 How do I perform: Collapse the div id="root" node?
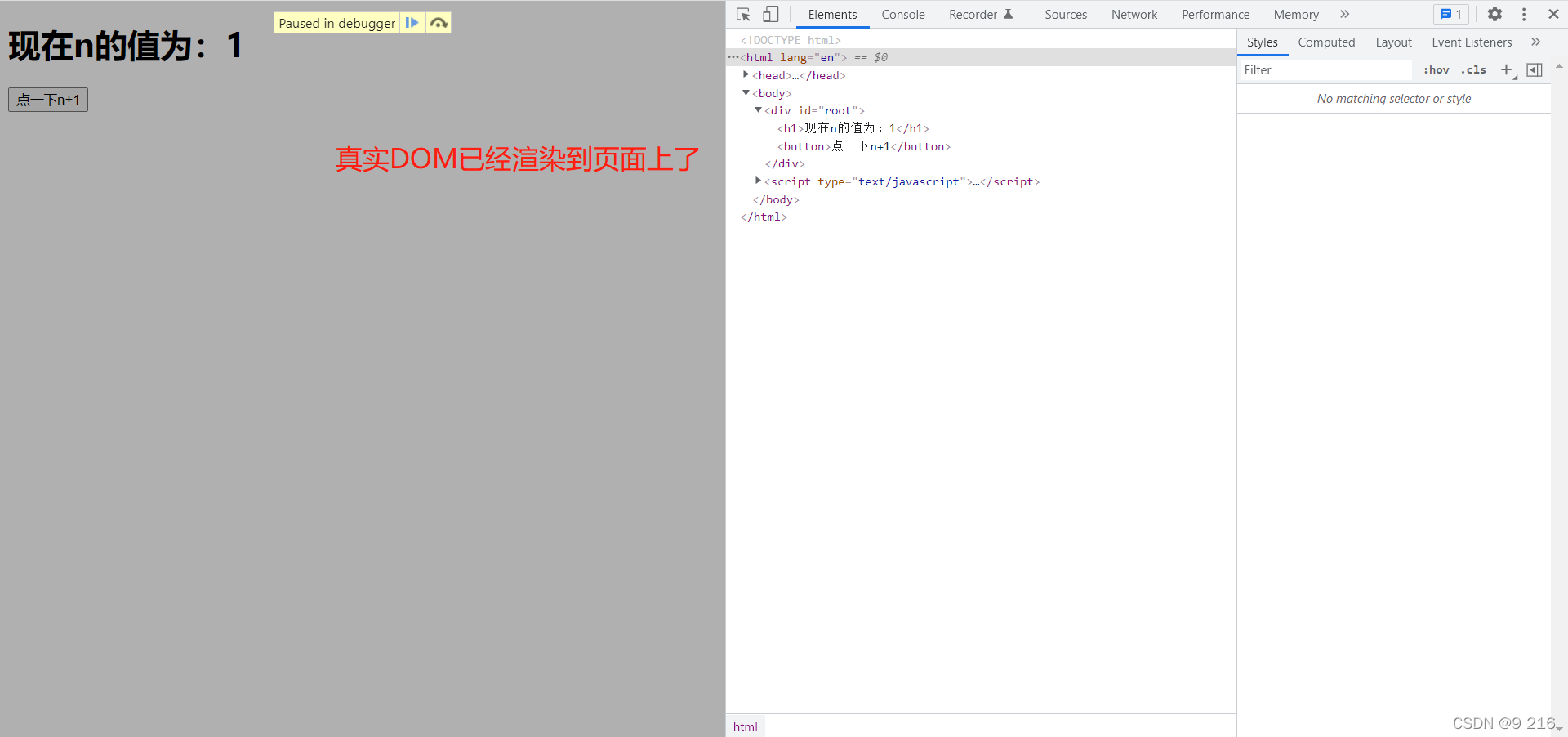pos(758,109)
